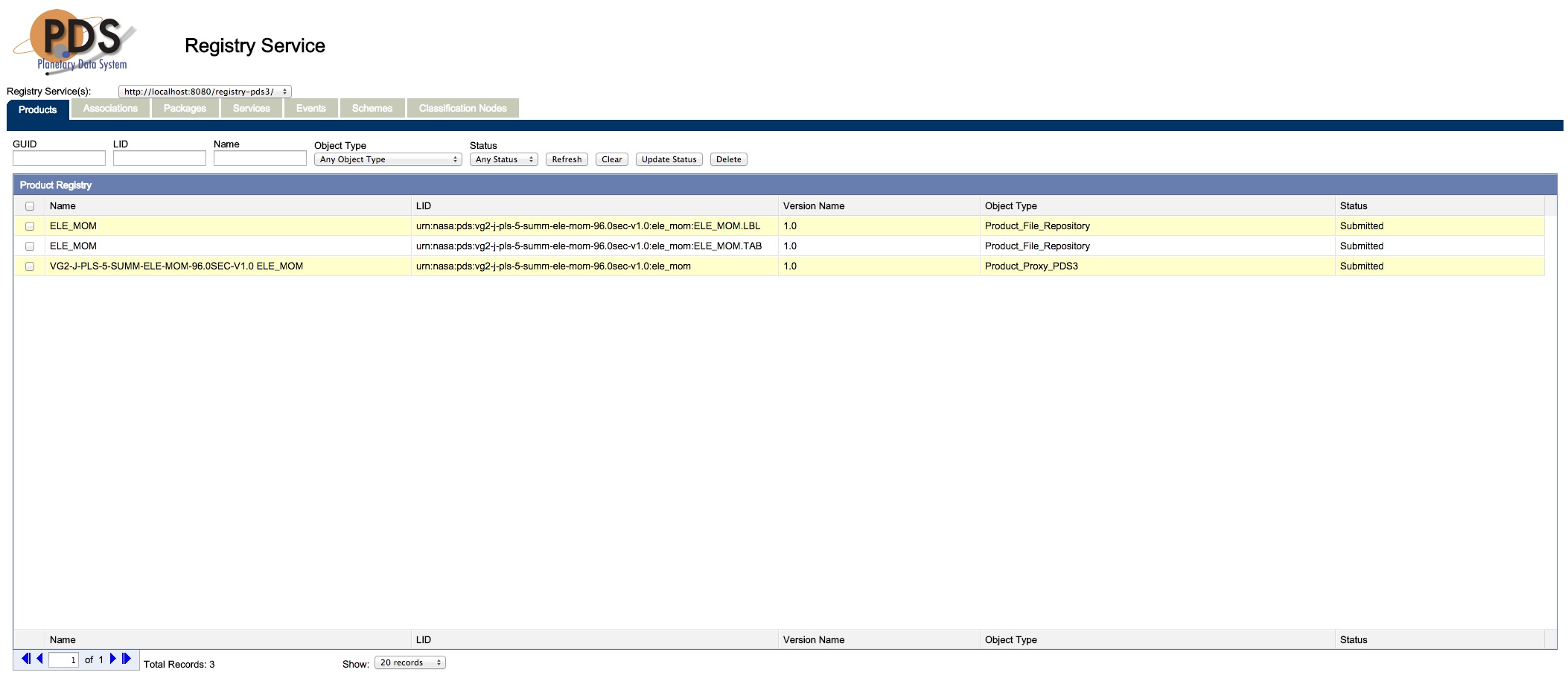
Task: Click the PDS Planetary Data System logo
Action: click(x=74, y=42)
